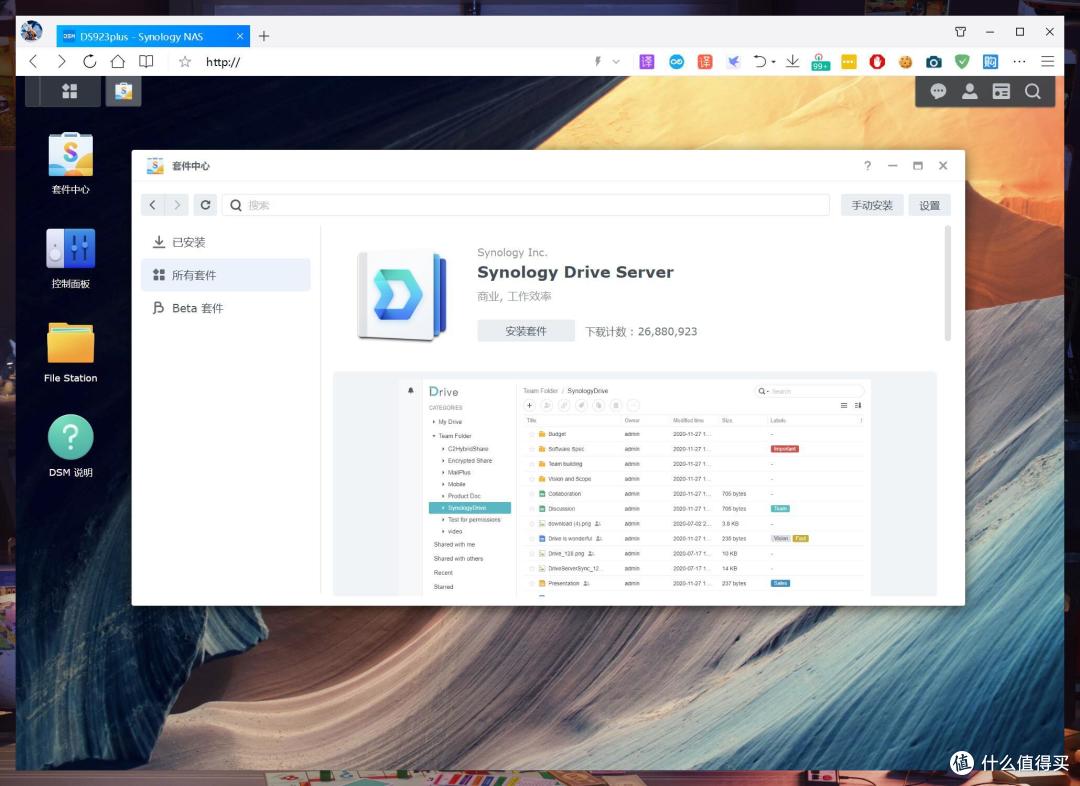The image size is (1080, 786).
Task: Open the user account options icon
Action: click(x=969, y=91)
